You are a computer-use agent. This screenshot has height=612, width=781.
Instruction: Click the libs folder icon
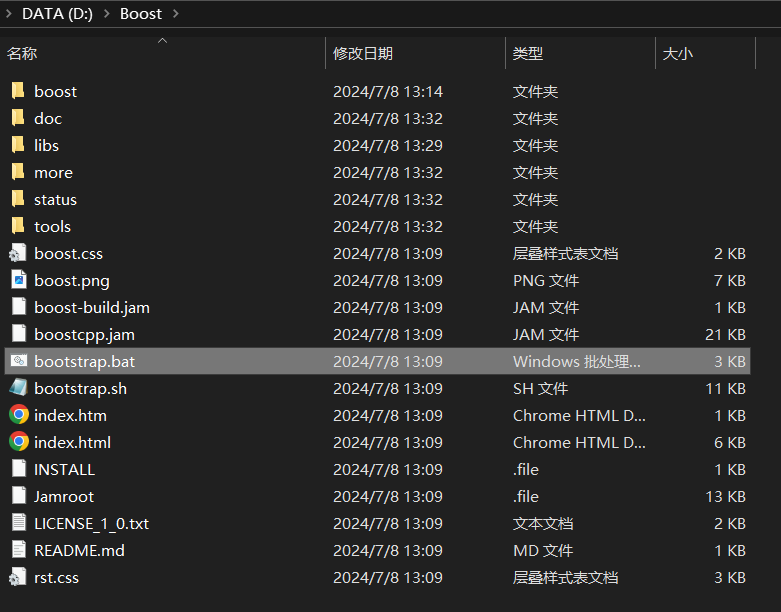18,145
